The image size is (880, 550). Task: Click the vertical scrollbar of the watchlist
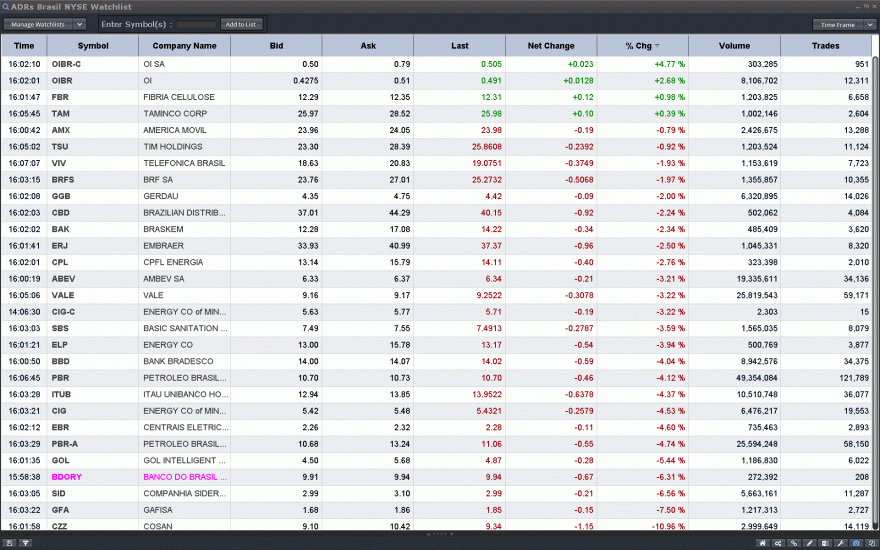(x=876, y=292)
